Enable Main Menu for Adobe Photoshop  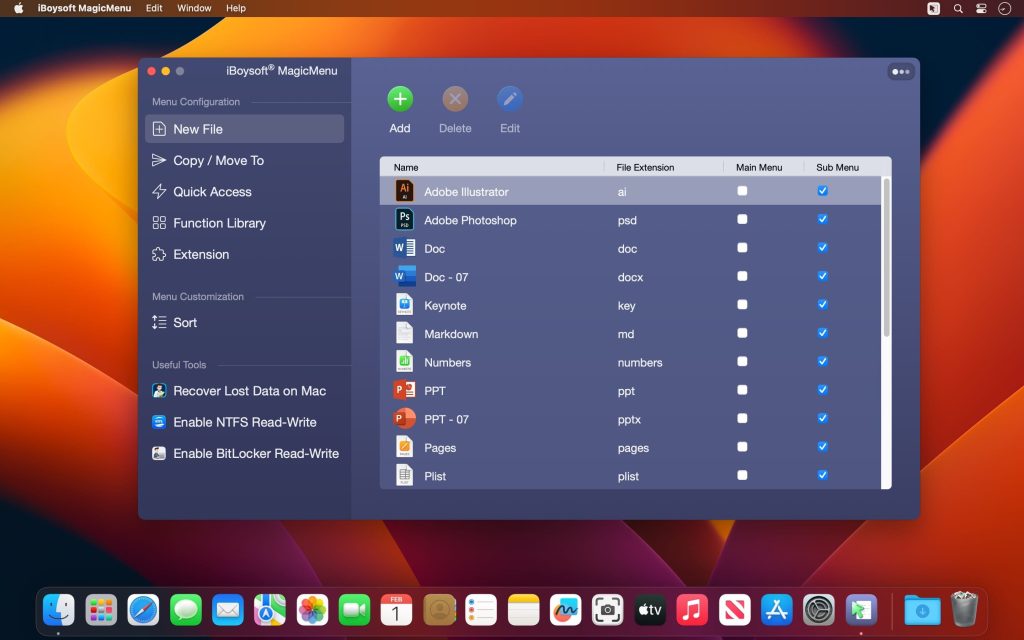coord(741,219)
